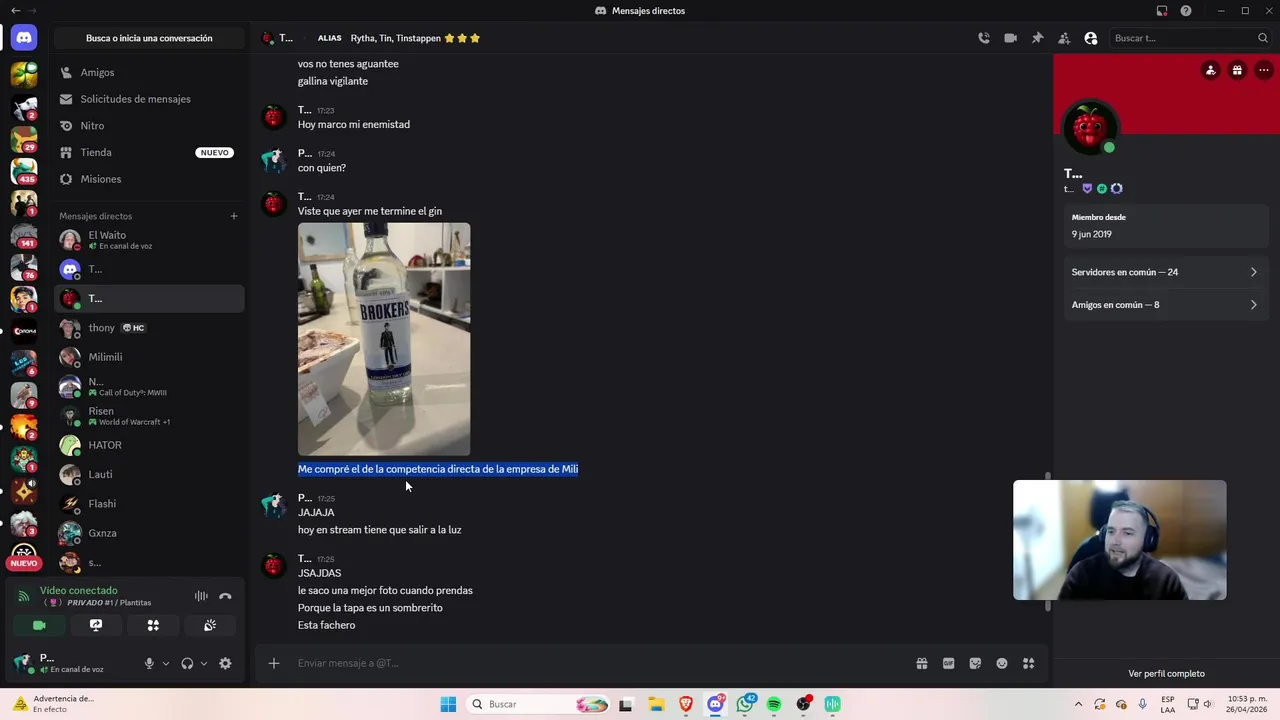This screenshot has width=1280, height=720.
Task: Open Spotify from the taskbar
Action: [774, 704]
